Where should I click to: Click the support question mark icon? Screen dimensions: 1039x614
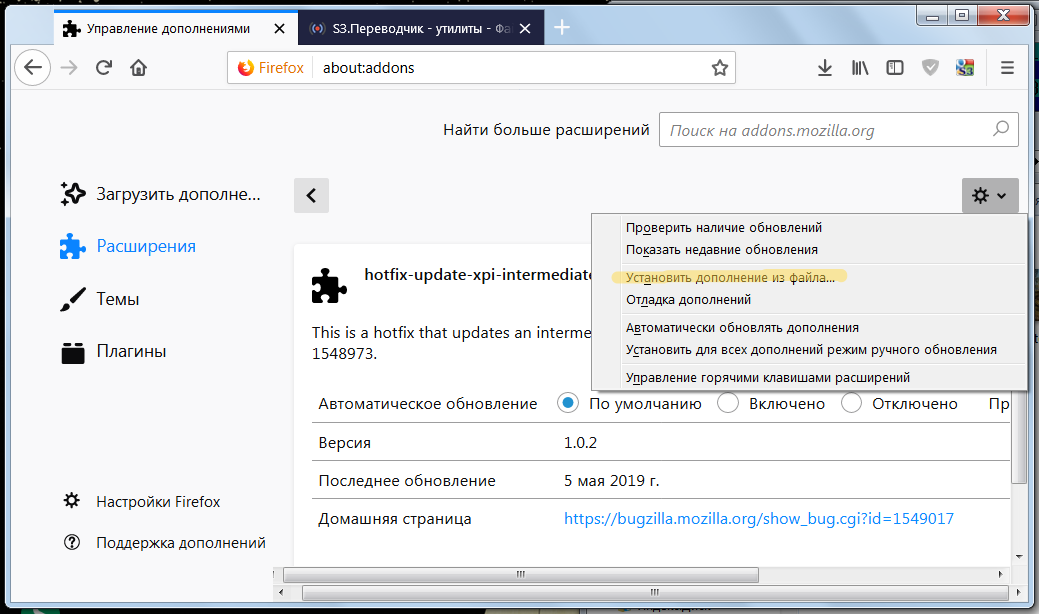click(72, 542)
